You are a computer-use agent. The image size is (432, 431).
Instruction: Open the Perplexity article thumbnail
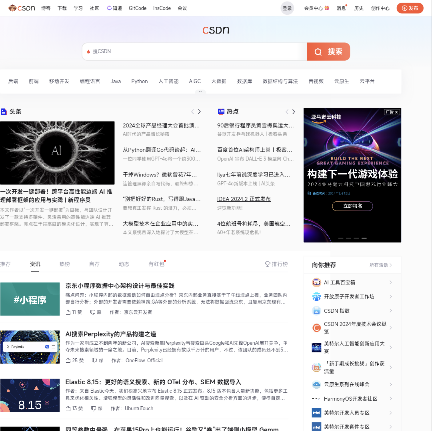click(x=30, y=347)
